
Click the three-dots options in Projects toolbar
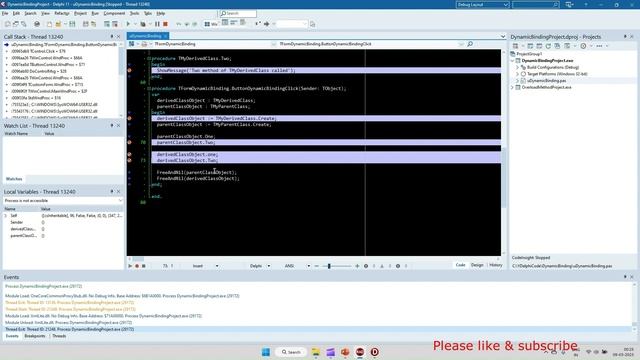tap(599, 46)
